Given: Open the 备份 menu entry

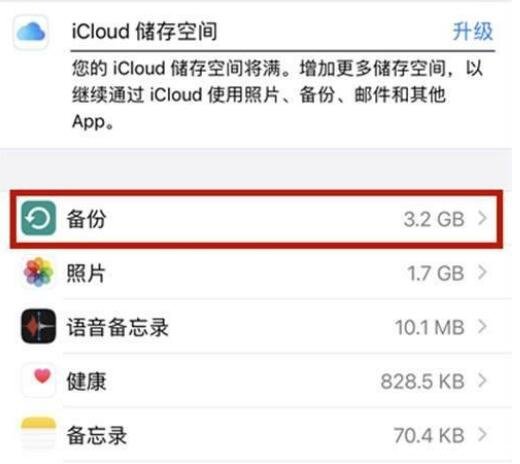Looking at the screenshot, I should [256, 219].
